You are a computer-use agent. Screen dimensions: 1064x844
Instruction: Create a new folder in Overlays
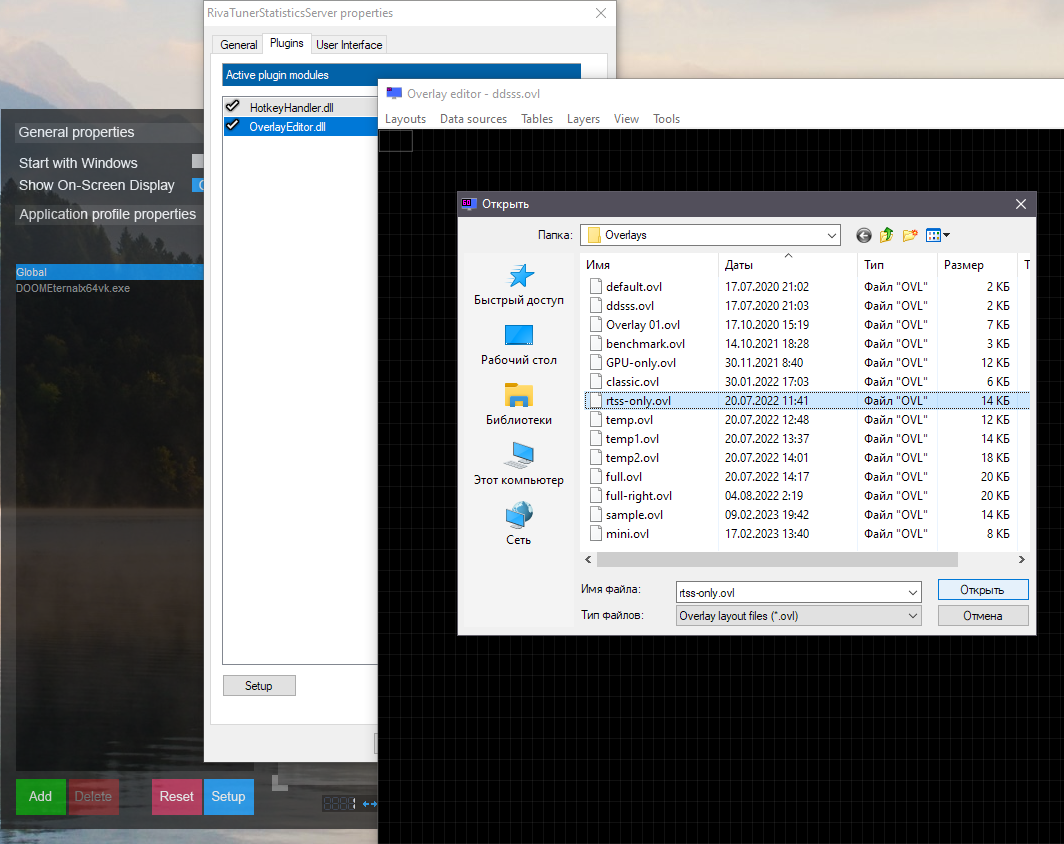pos(910,235)
